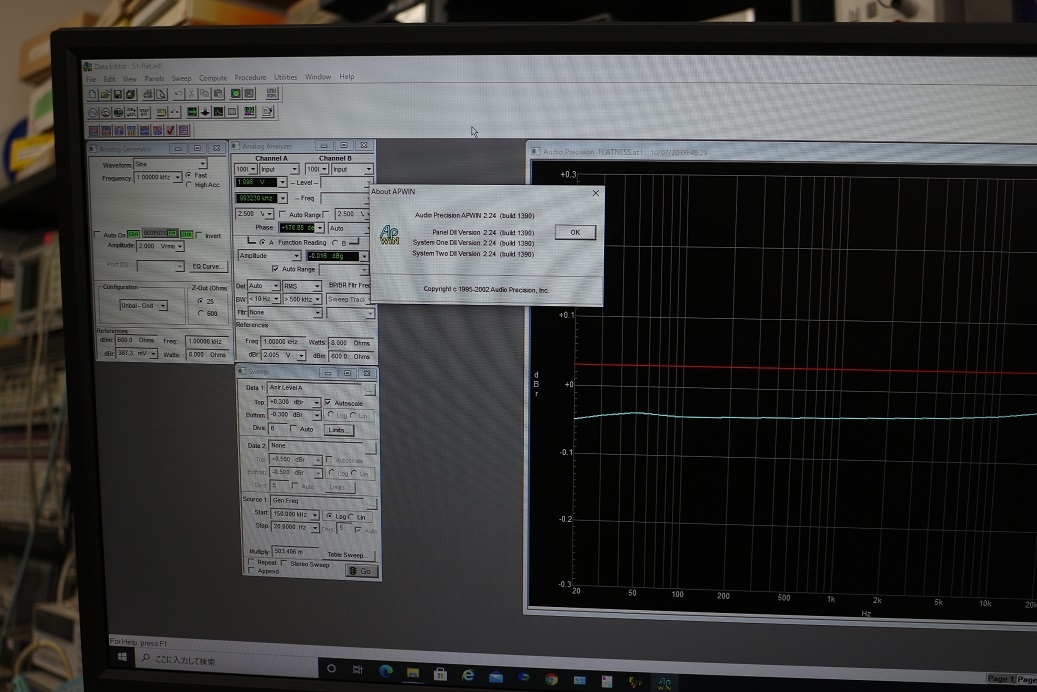The width and height of the screenshot is (1037, 692).
Task: Click the Copy toolbar icon
Action: click(204, 94)
